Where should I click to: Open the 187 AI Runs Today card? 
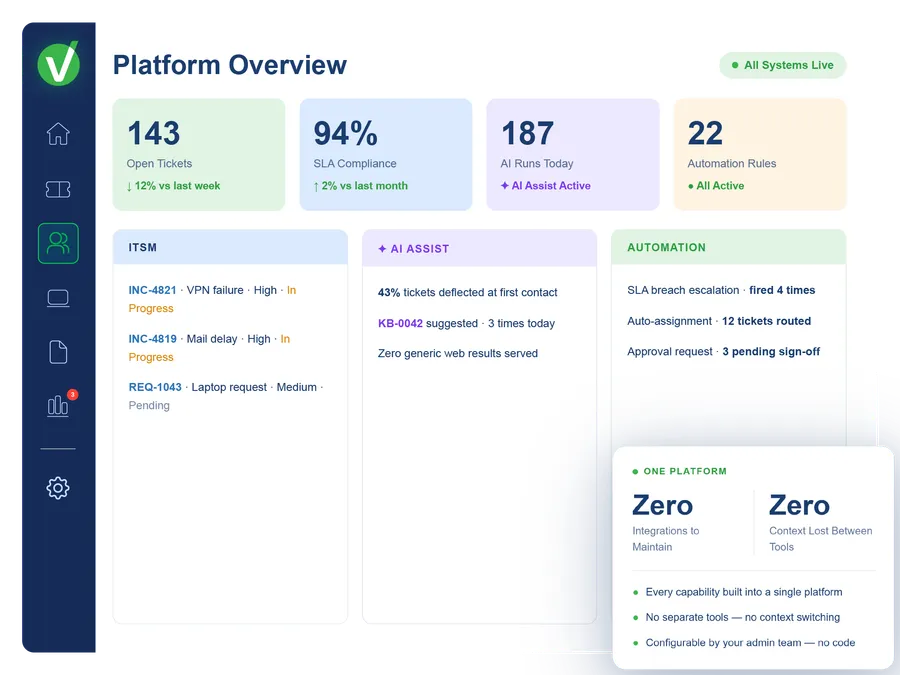click(573, 154)
